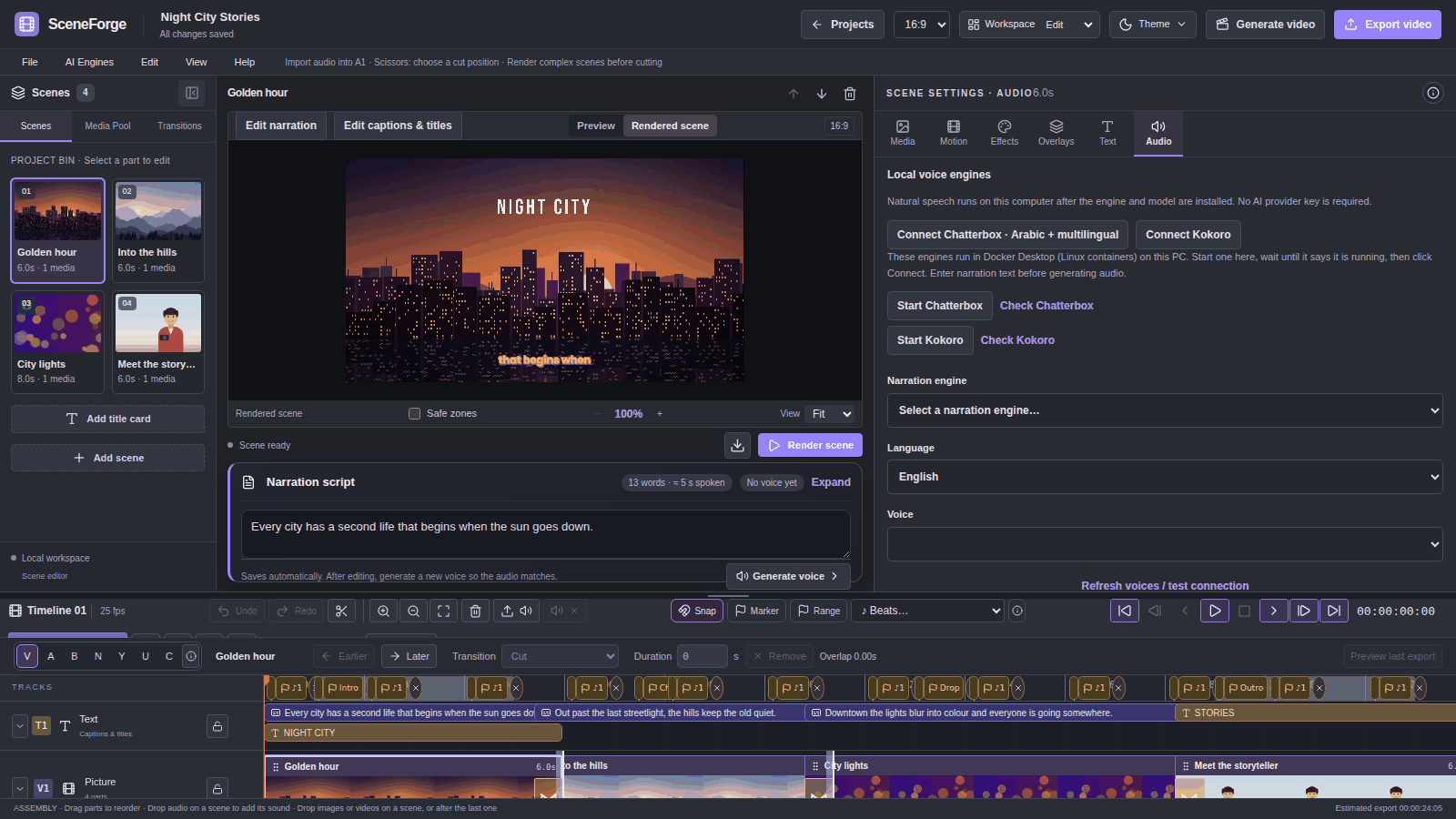This screenshot has width=1456, height=819.
Task: Open the Transition dropdown set to Cut
Action: tap(561, 656)
